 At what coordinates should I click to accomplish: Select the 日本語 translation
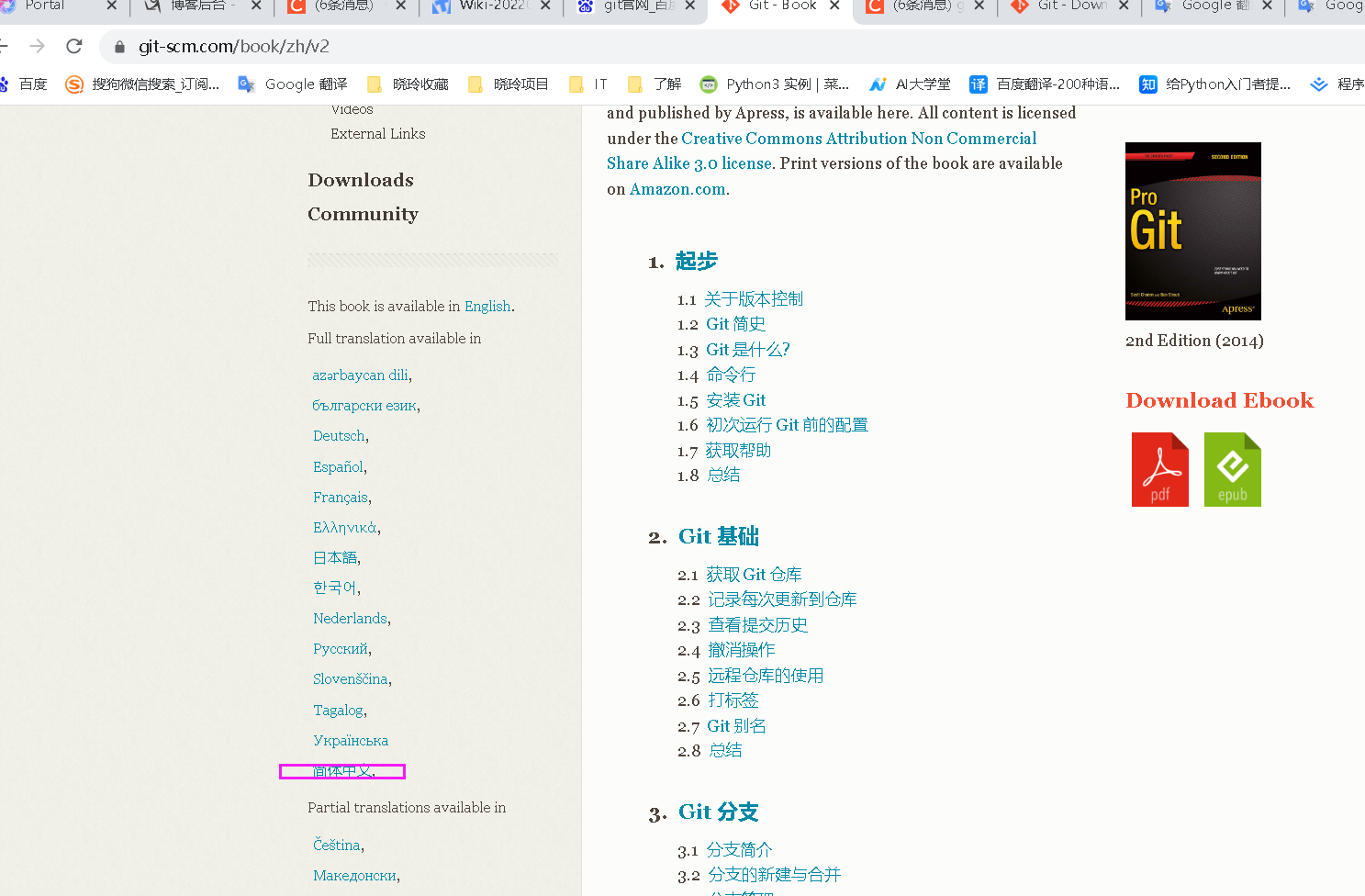click(x=335, y=558)
